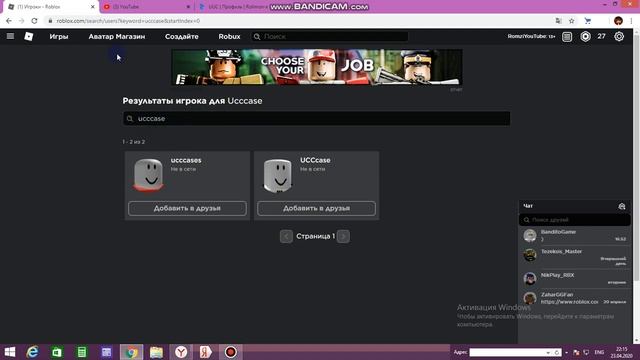The image size is (640, 360).
Task: Click the Choose Your Job ad banner
Action: click(317, 67)
